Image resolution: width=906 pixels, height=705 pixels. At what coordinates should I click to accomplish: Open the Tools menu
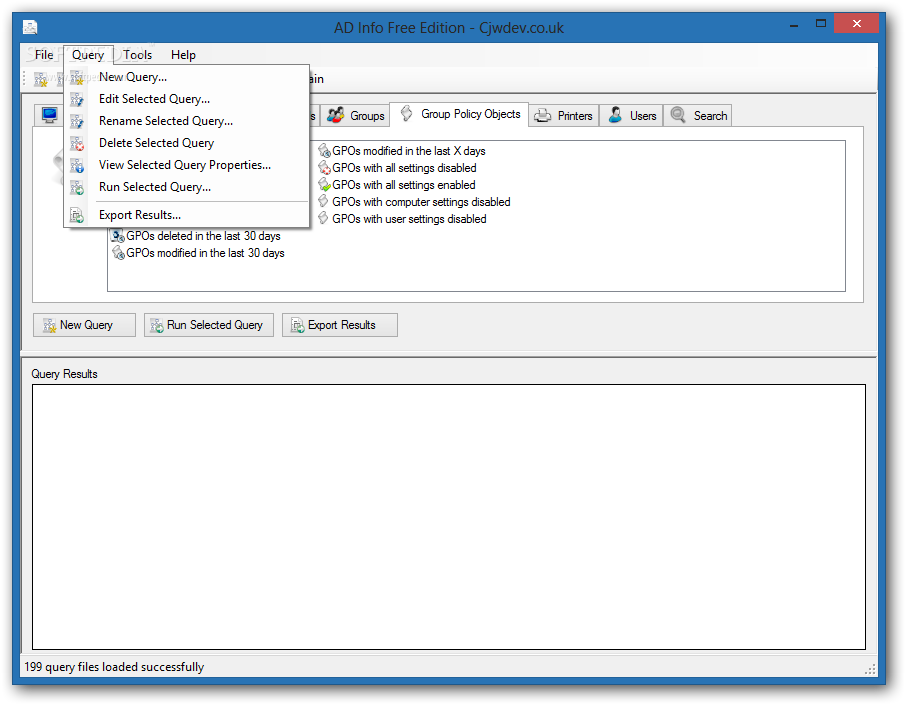[x=138, y=55]
